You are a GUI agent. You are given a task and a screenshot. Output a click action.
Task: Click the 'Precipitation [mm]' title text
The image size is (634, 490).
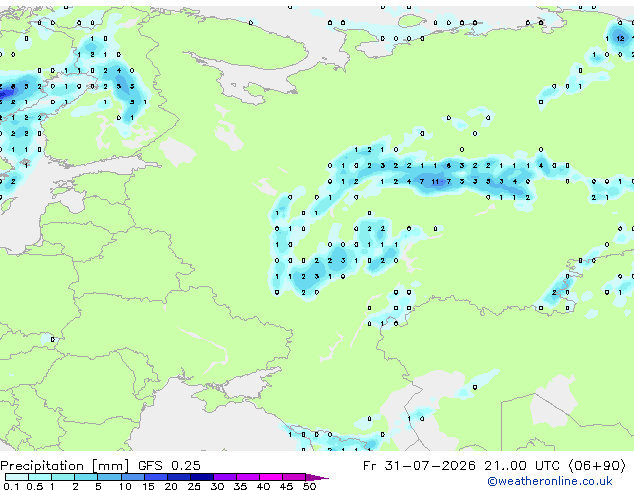65,466
